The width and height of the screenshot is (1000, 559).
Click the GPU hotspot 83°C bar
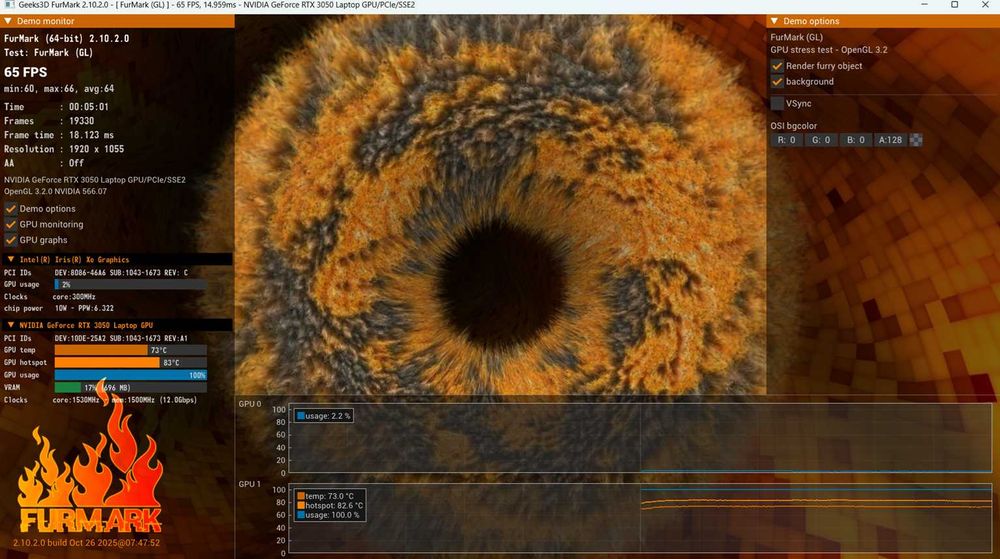130,363
